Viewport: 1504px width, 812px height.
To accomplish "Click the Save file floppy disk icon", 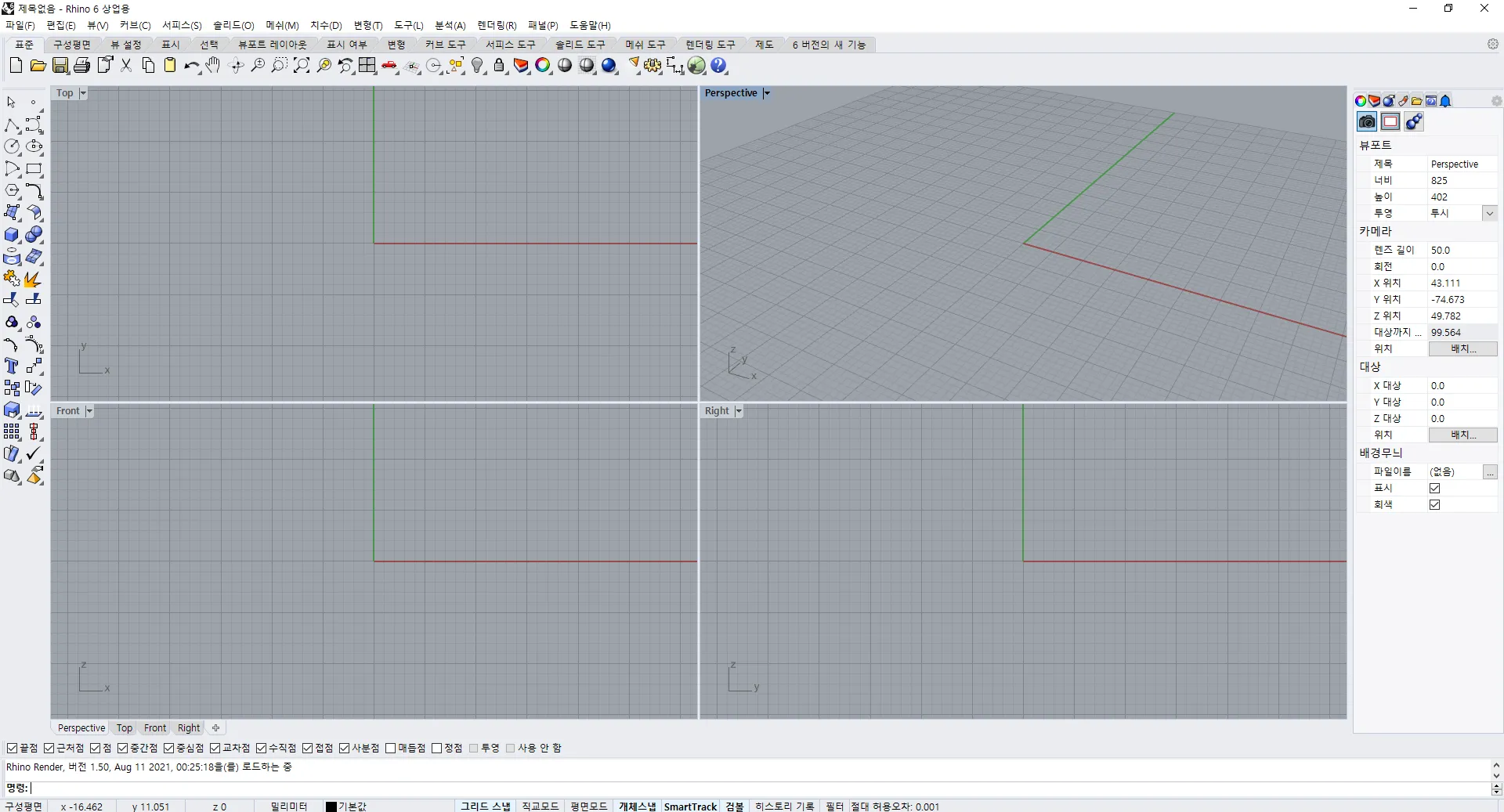I will pos(60,66).
